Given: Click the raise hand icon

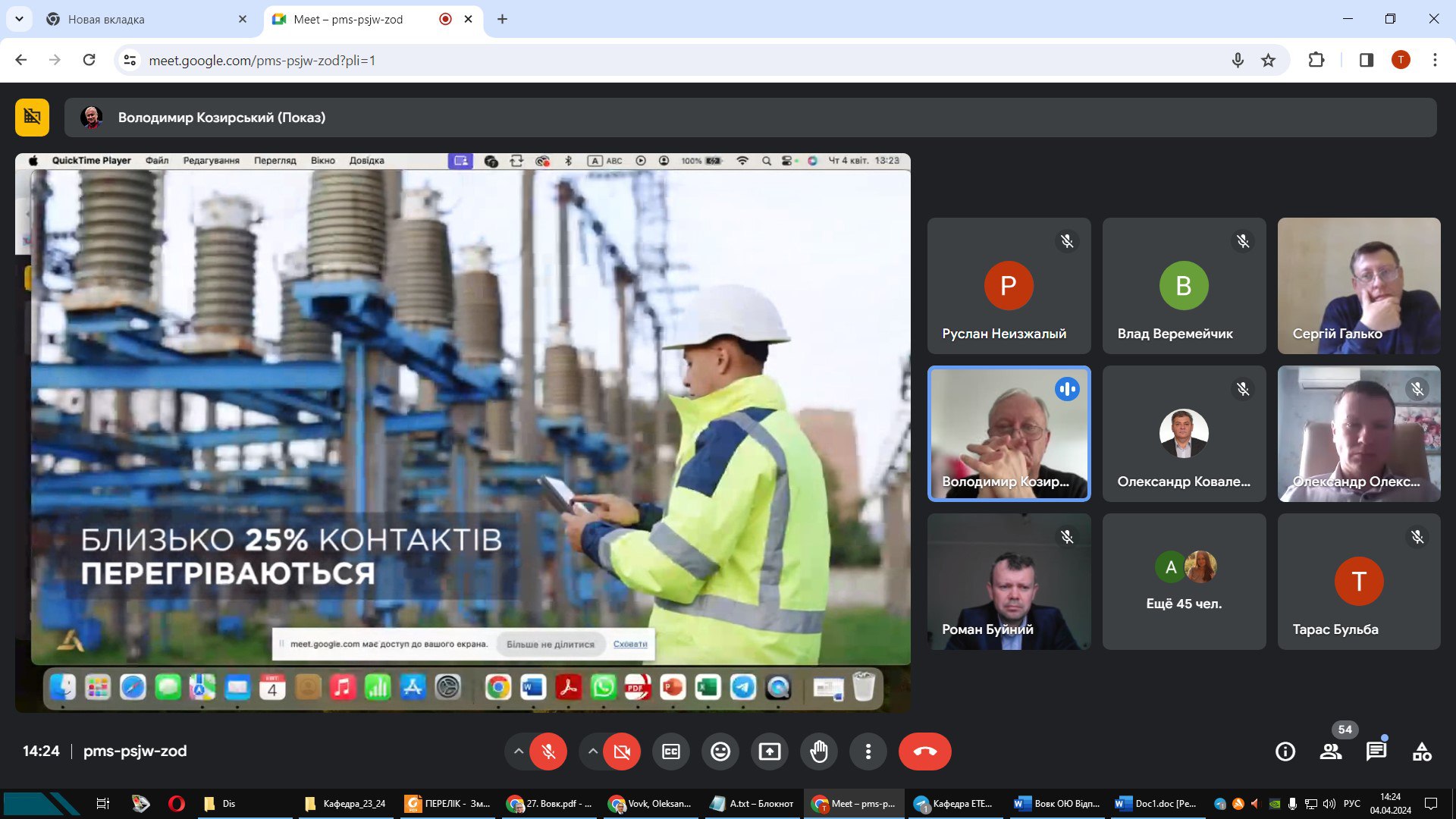Looking at the screenshot, I should pos(819,752).
